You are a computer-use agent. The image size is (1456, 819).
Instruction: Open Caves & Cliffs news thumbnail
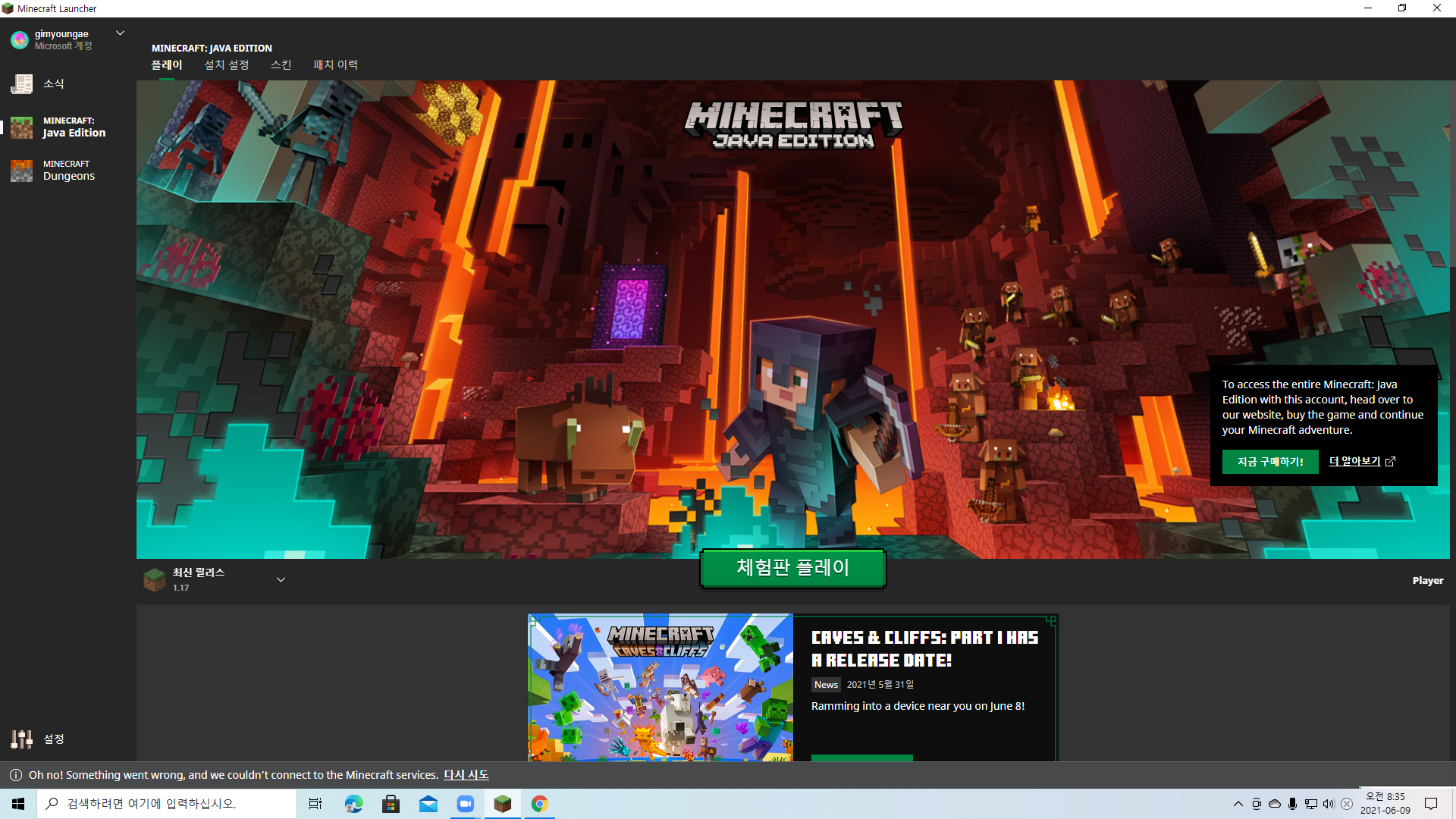click(x=660, y=687)
